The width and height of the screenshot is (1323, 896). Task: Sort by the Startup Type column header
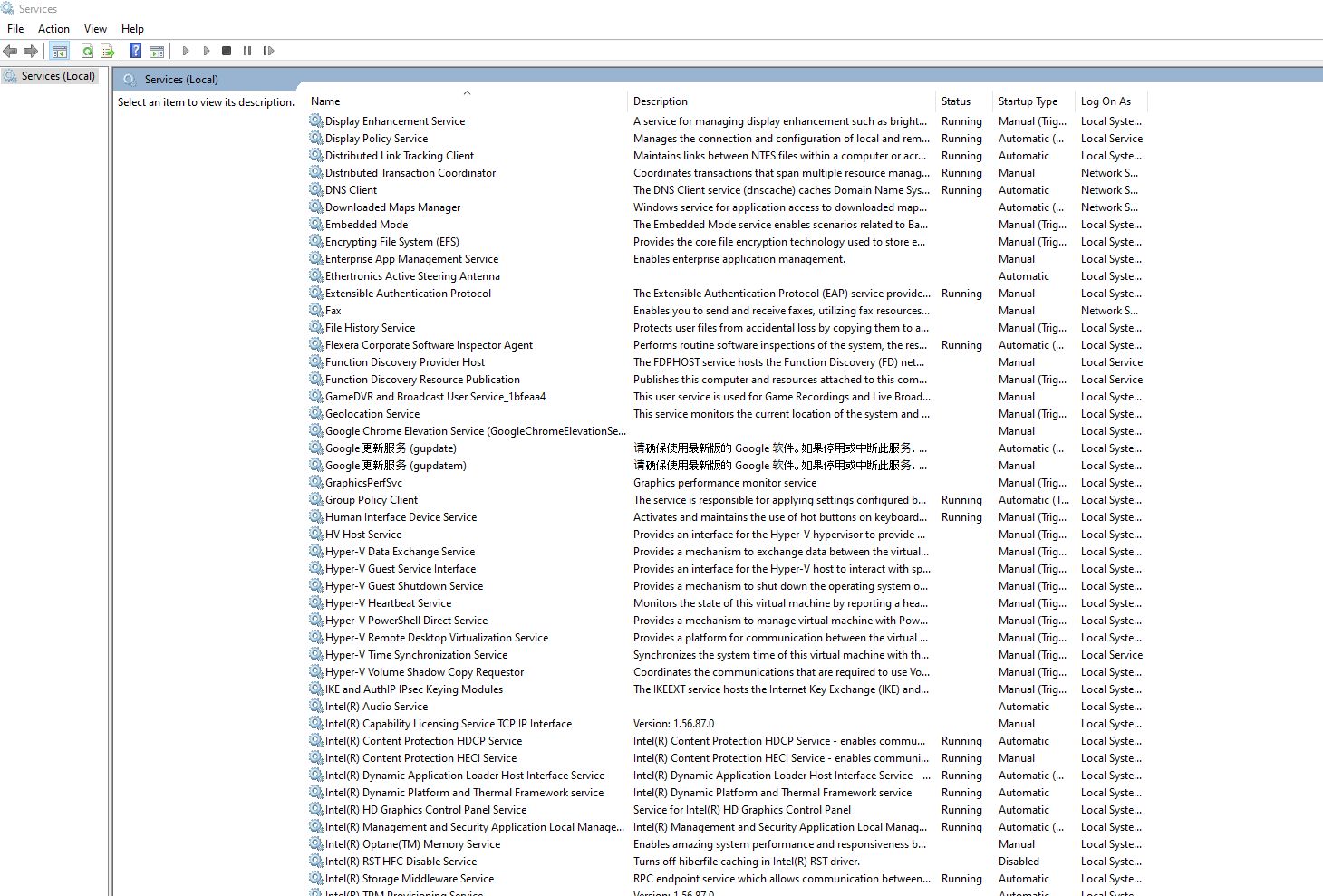[1033, 101]
